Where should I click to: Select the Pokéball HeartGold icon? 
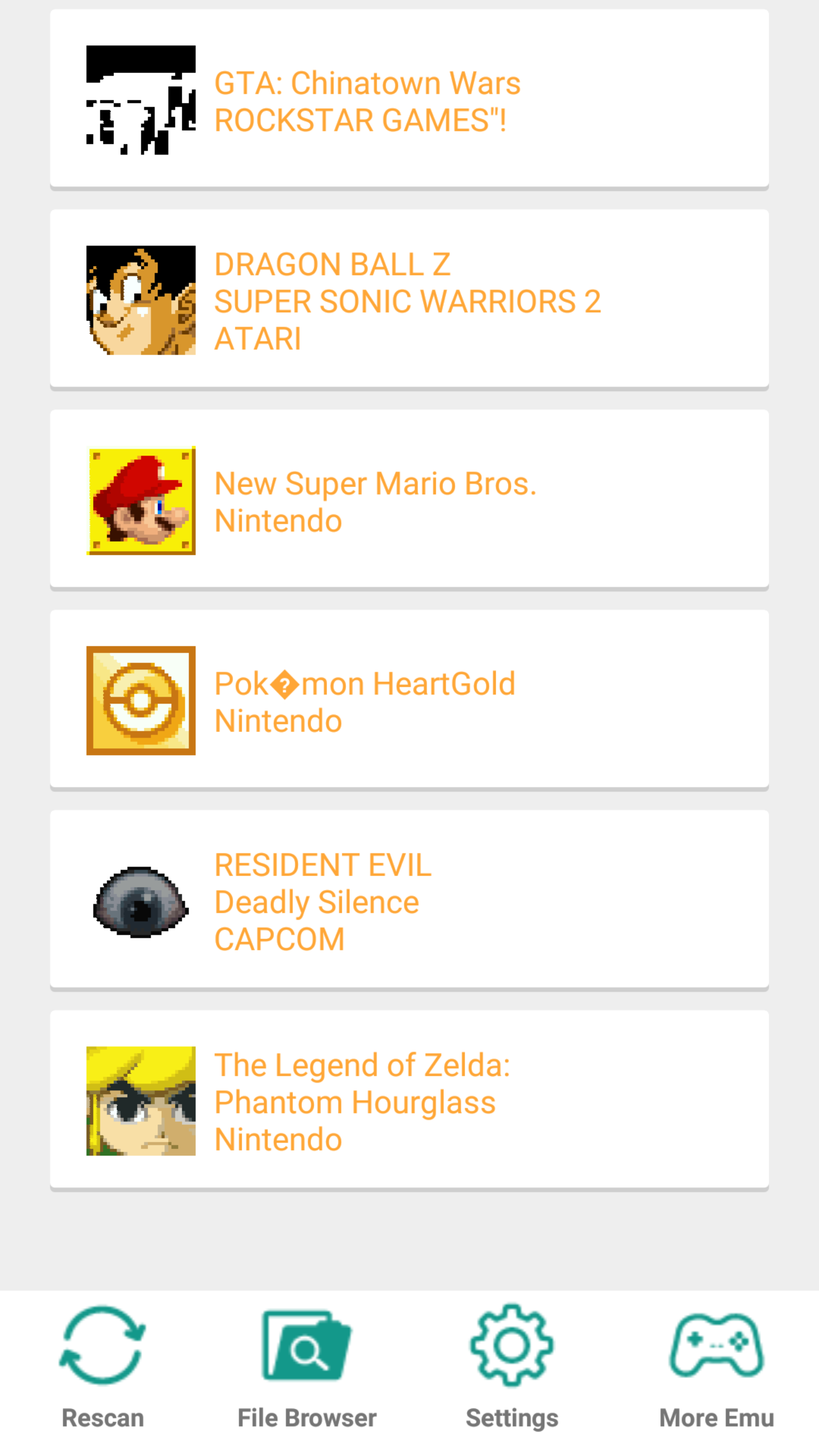coord(140,701)
